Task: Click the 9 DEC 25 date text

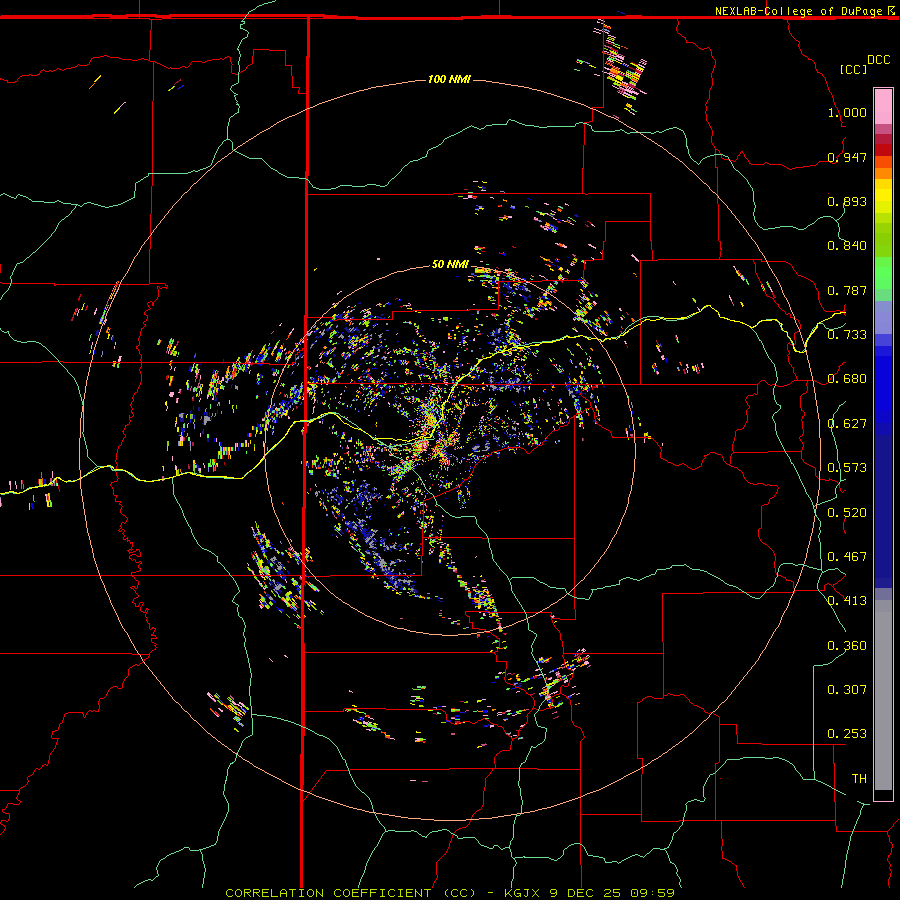Action: click(x=585, y=893)
